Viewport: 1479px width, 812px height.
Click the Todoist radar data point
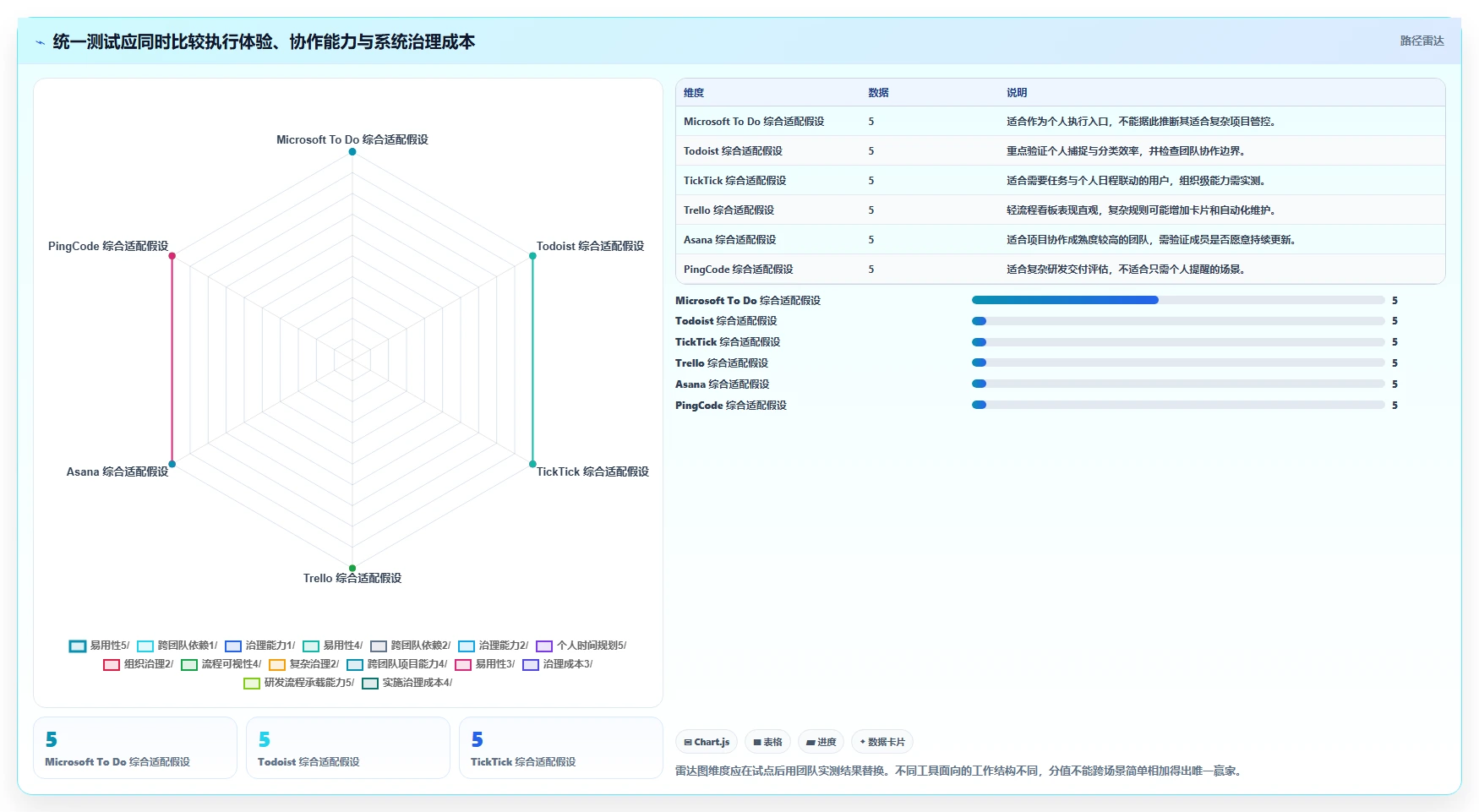(x=532, y=256)
